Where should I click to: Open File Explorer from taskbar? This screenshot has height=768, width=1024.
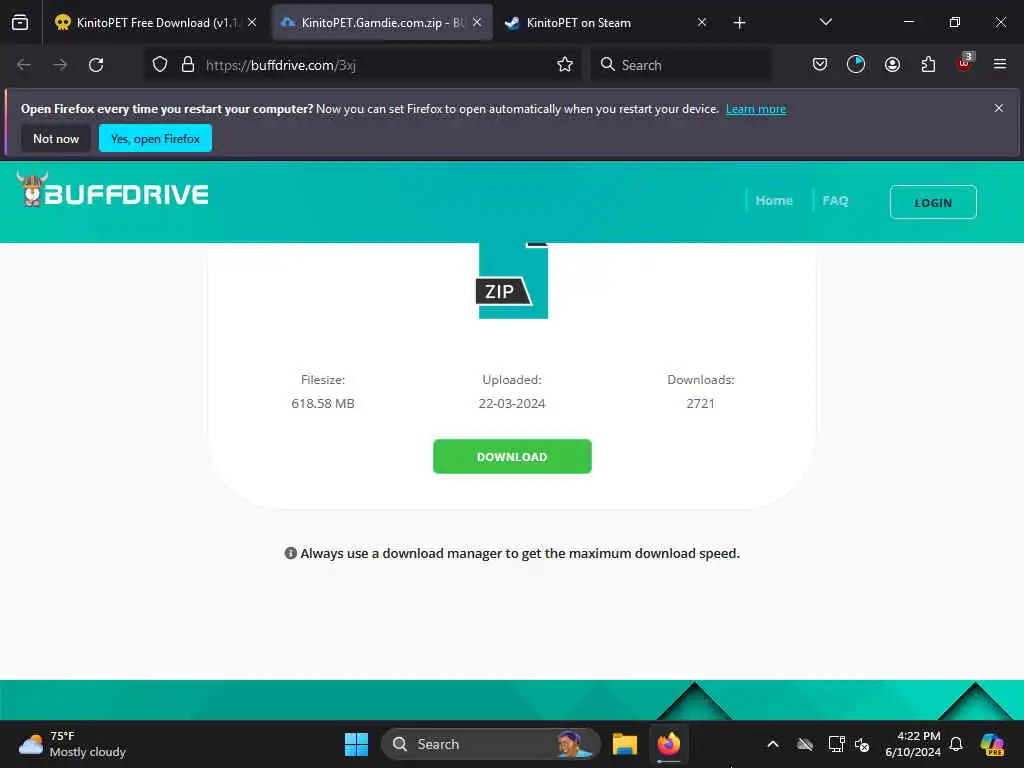624,744
